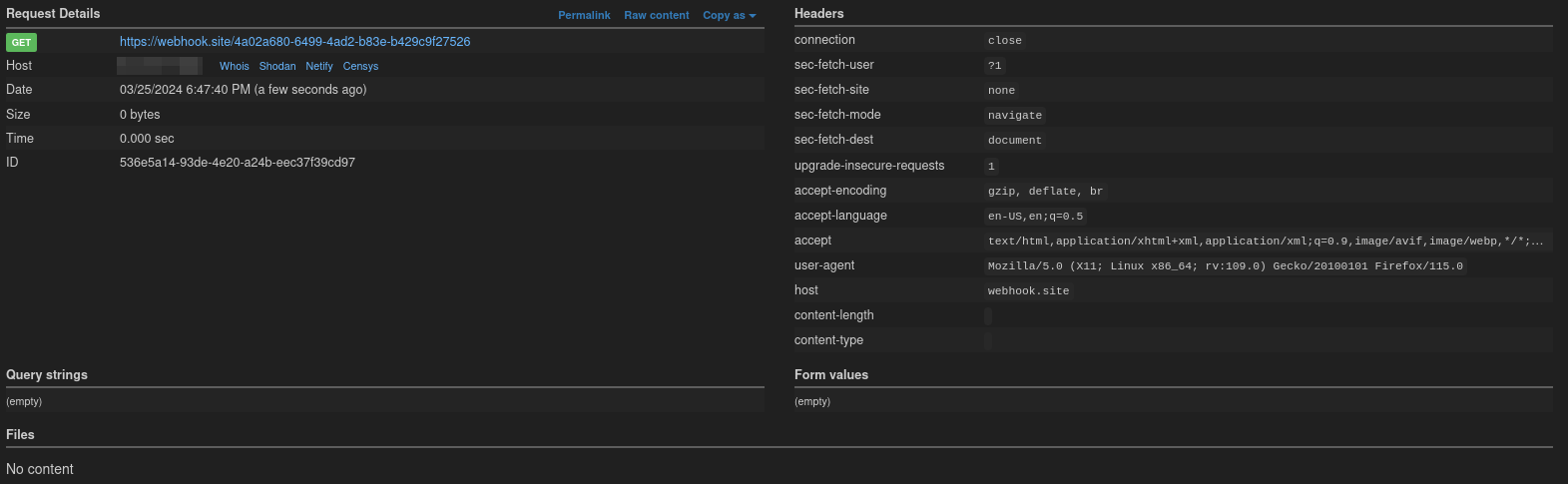Click the empty content-type value box
Image resolution: width=1568 pixels, height=484 pixels.
(x=988, y=341)
